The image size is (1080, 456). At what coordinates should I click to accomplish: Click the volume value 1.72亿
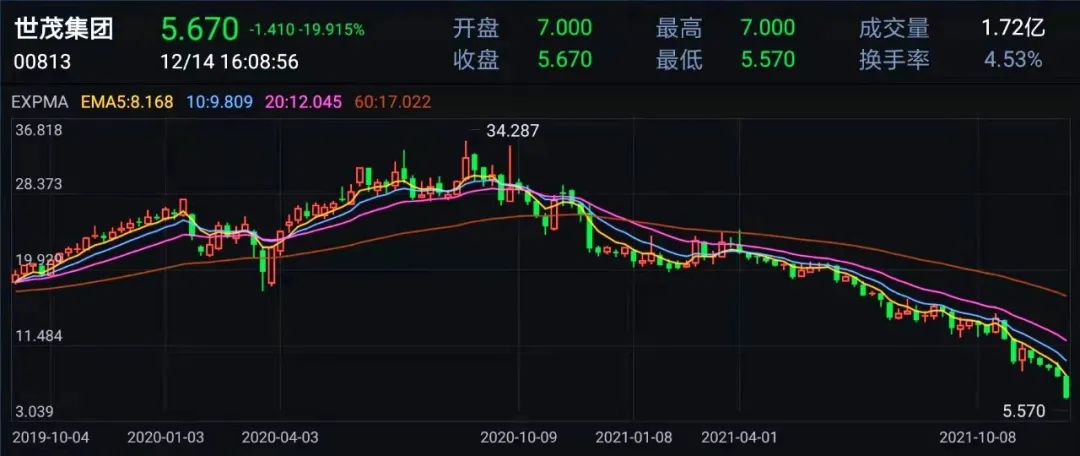pos(1013,28)
